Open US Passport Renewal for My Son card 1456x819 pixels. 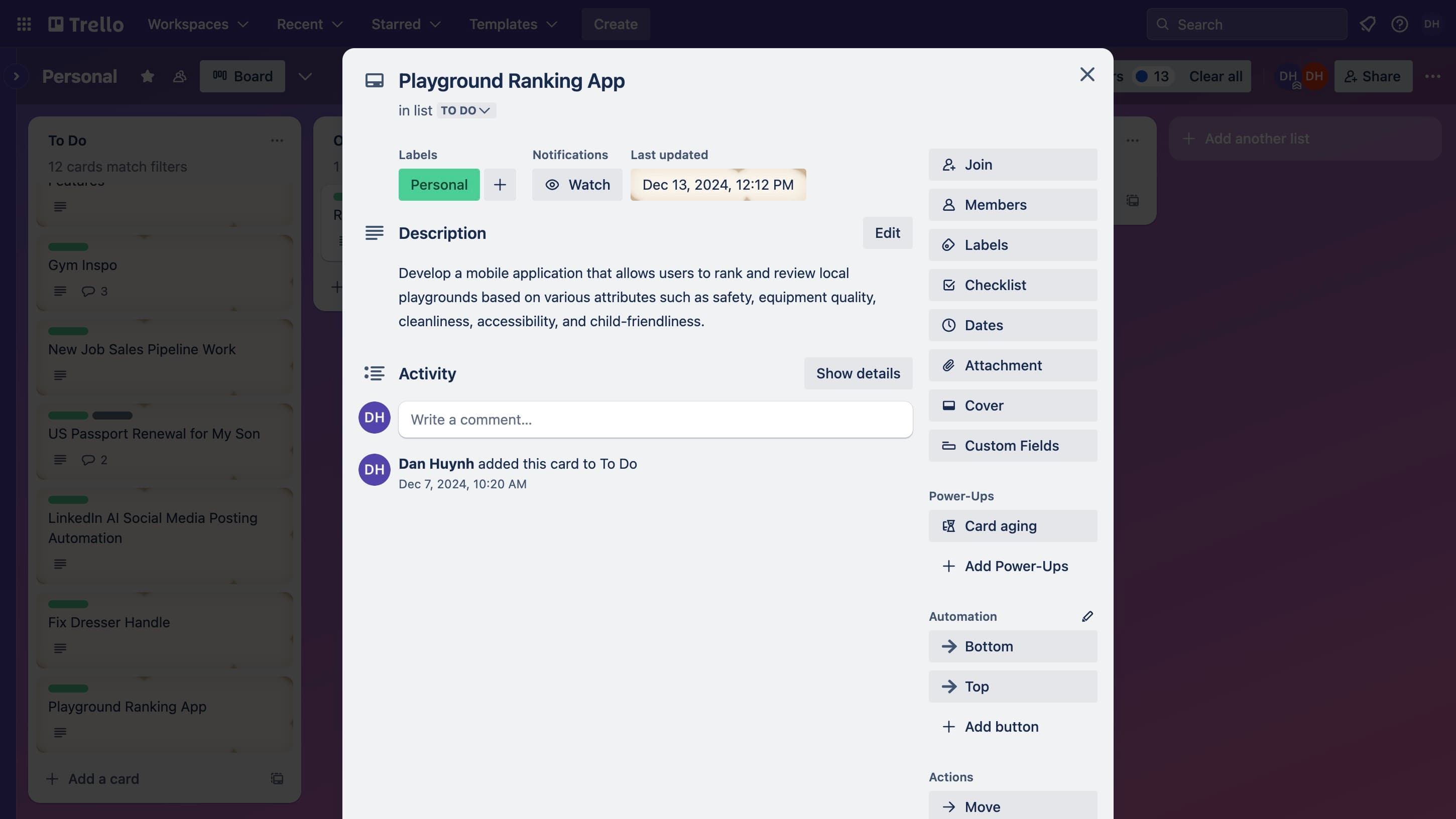(x=165, y=441)
